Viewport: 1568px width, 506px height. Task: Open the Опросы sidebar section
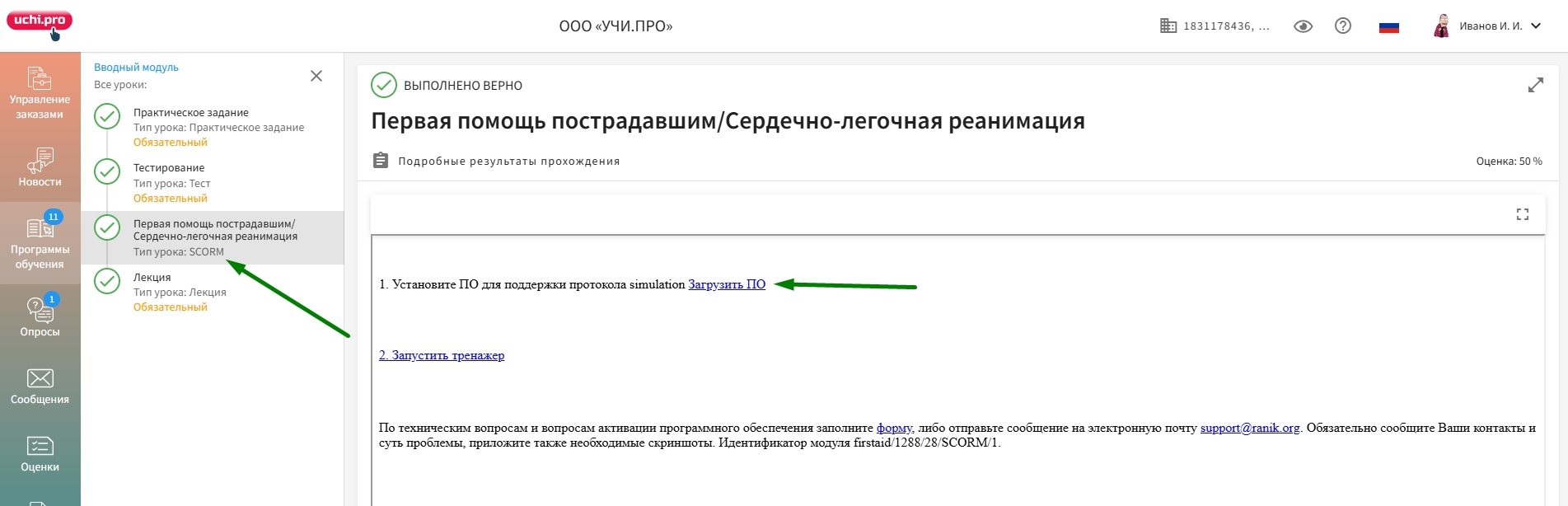(x=40, y=317)
